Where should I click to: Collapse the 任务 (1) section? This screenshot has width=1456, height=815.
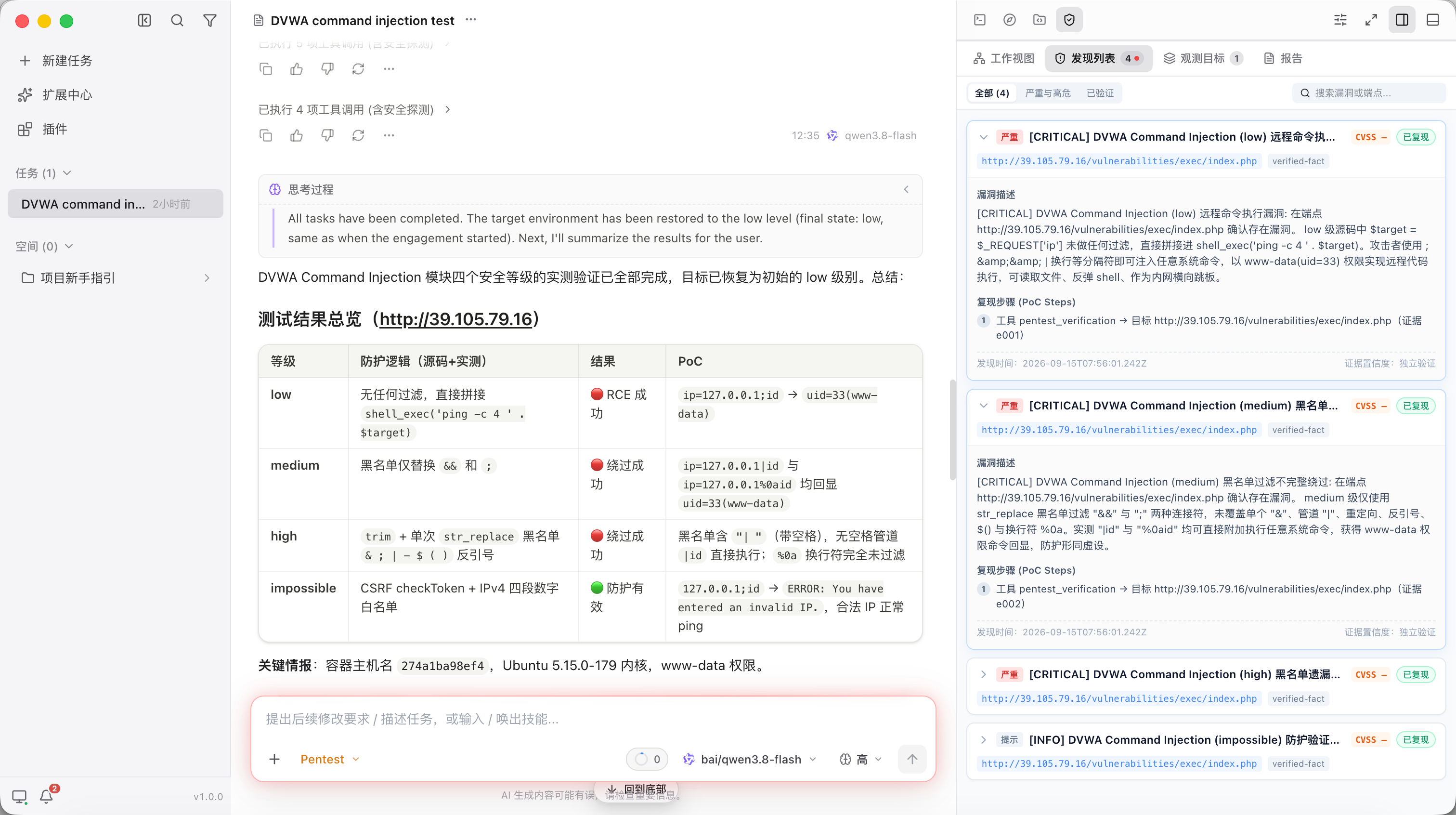[43, 173]
